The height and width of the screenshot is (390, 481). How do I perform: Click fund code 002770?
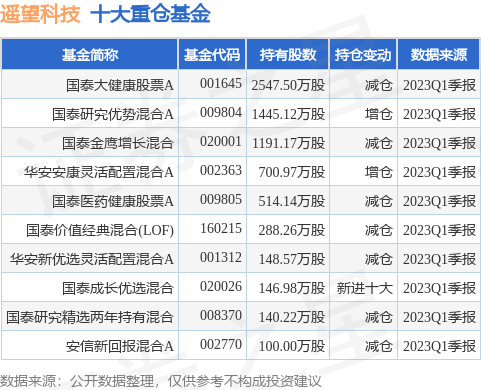(221, 344)
